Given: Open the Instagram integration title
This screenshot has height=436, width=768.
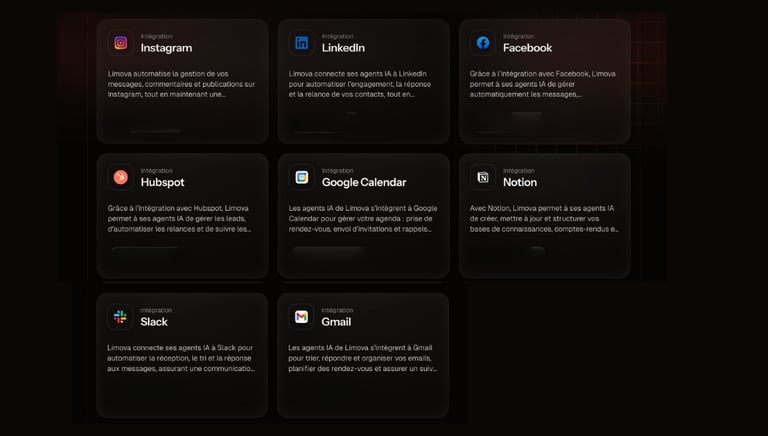Looking at the screenshot, I should (166, 48).
